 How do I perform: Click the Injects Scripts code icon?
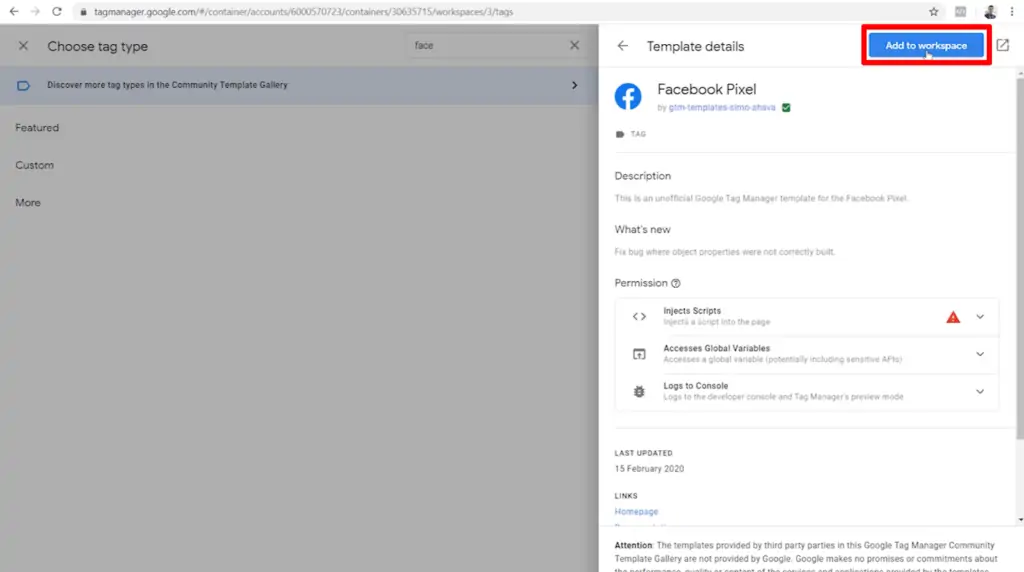tap(639, 317)
